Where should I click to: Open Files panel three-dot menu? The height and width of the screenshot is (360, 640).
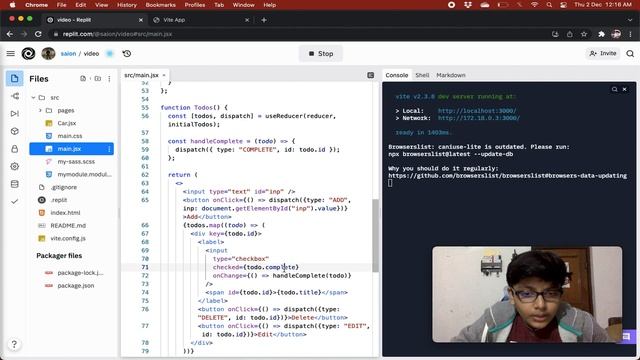[109, 78]
